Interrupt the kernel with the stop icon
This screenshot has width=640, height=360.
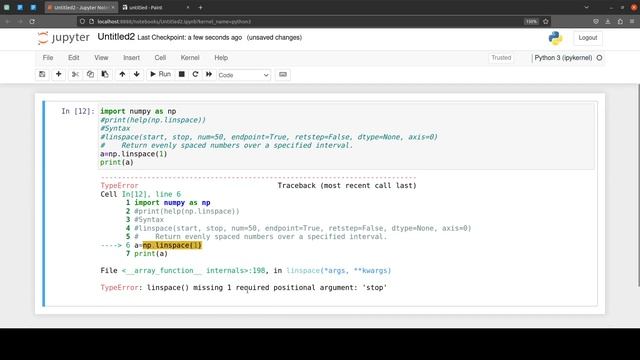[x=182, y=74]
